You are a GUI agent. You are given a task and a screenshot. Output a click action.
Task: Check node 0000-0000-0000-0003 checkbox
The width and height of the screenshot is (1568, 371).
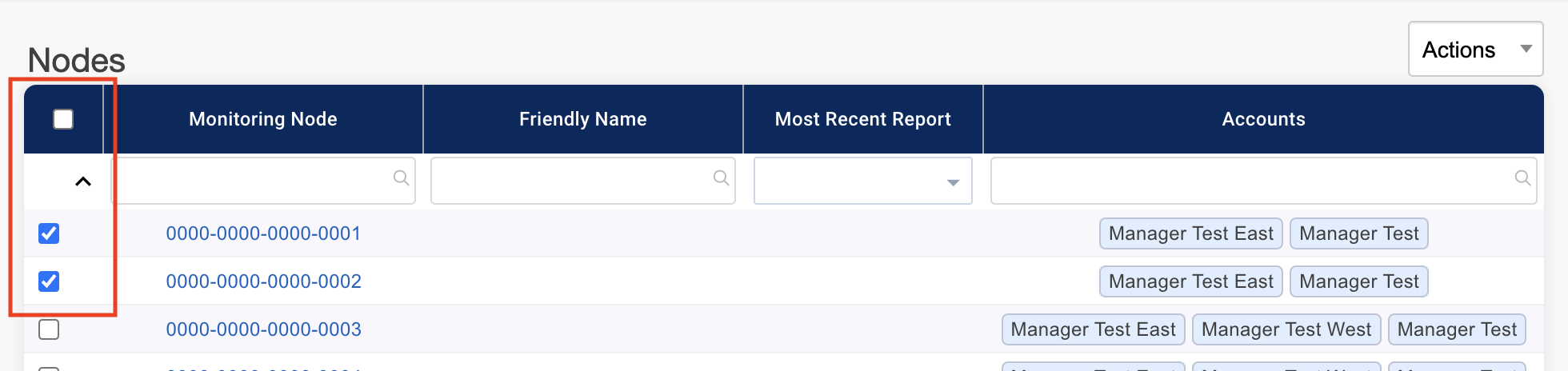[49, 329]
